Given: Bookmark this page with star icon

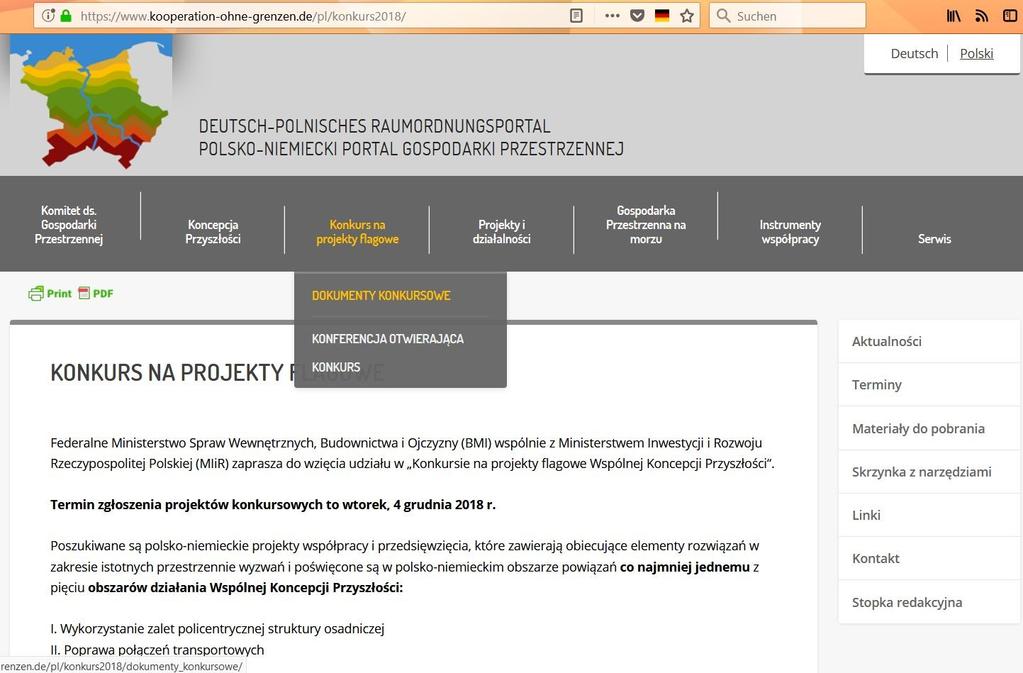Looking at the screenshot, I should [687, 16].
